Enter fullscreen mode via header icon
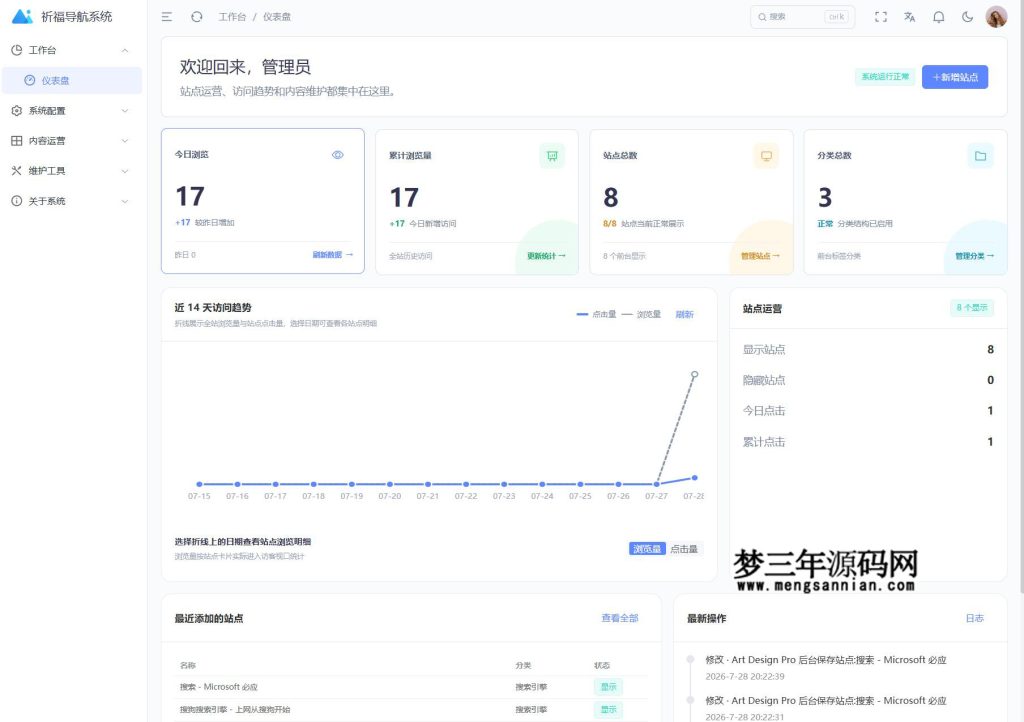This screenshot has height=722, width=1024. (881, 17)
